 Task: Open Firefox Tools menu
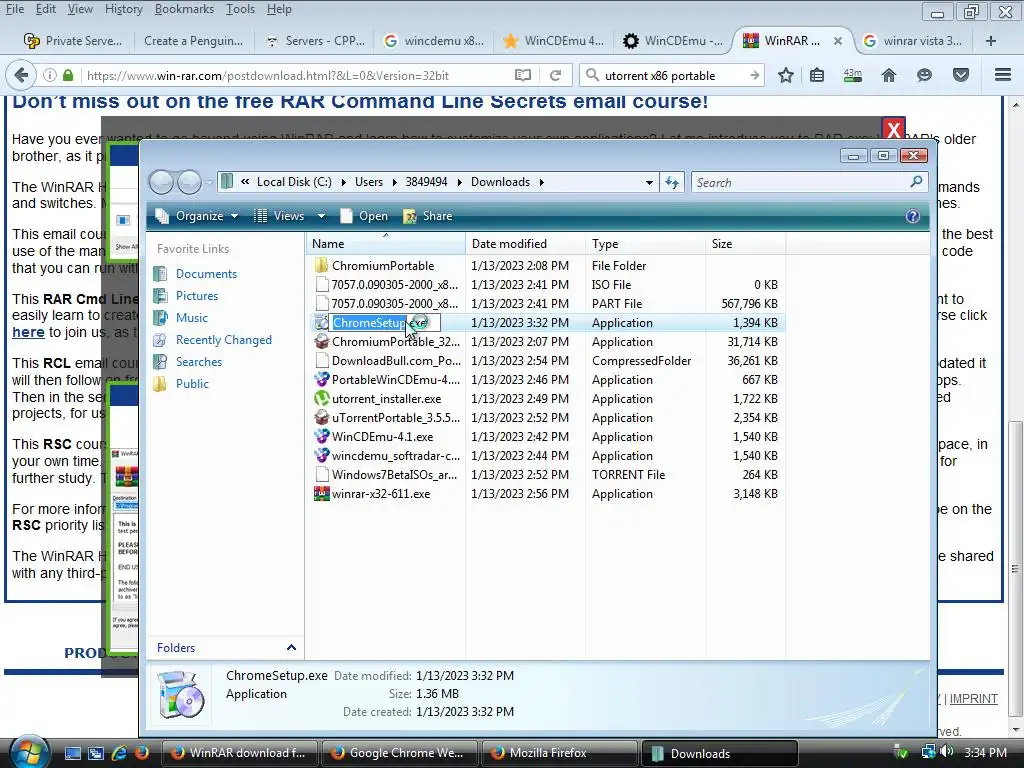240,9
